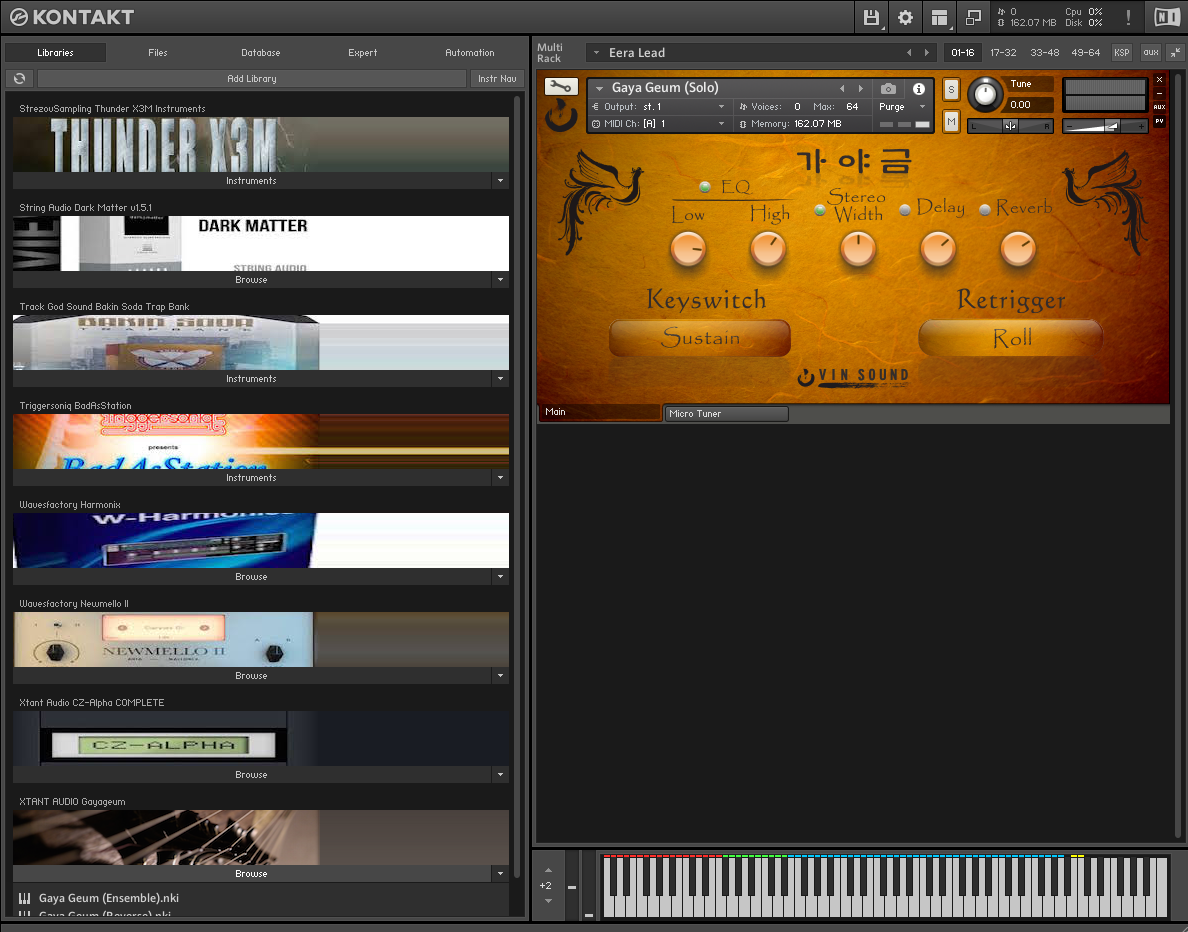Screen dimensions: 1188x932
Task: Expand CZ-Alpha COMPLETE dropdown arrow
Action: [500, 774]
